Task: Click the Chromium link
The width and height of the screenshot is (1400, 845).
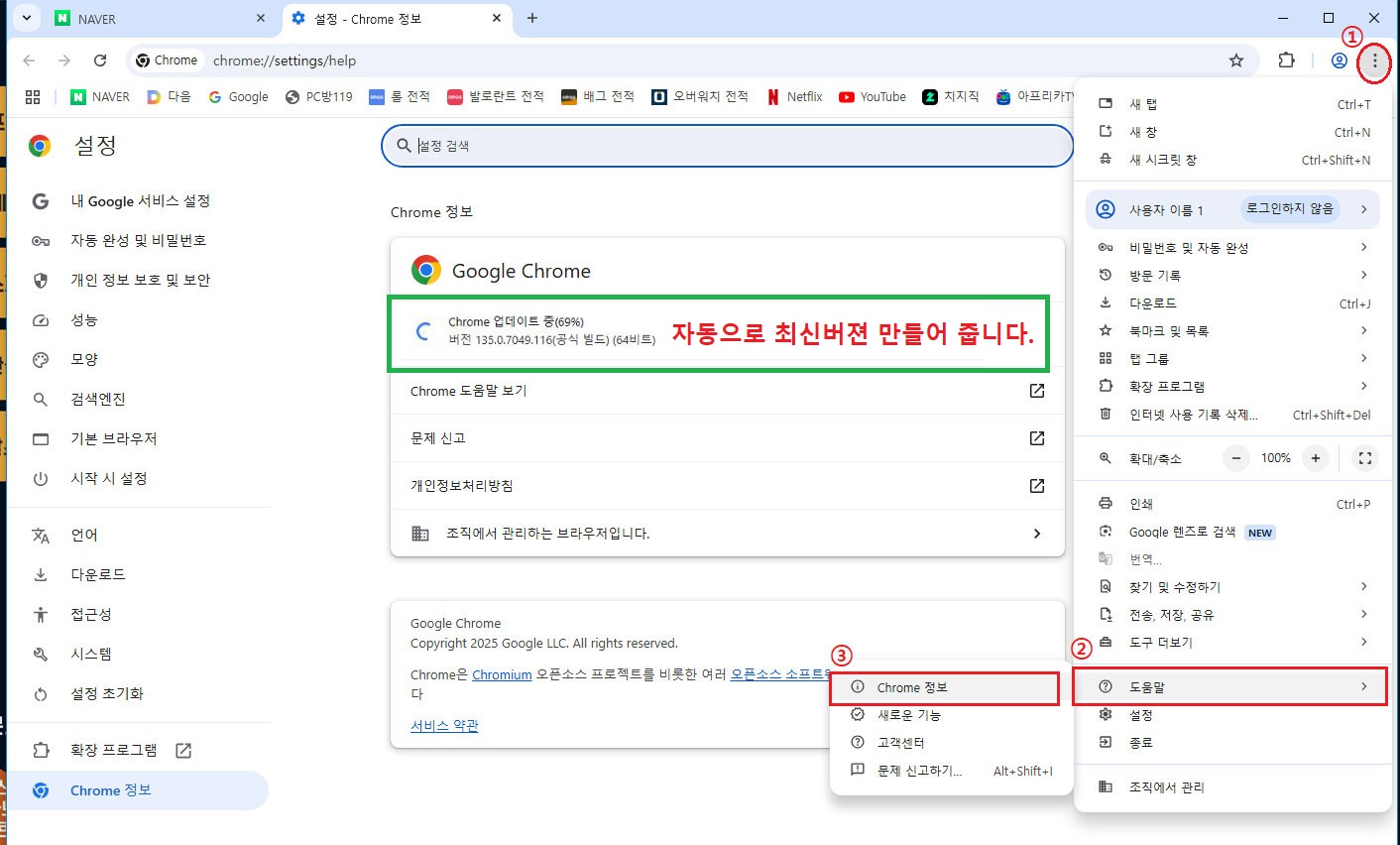Action: (x=502, y=674)
